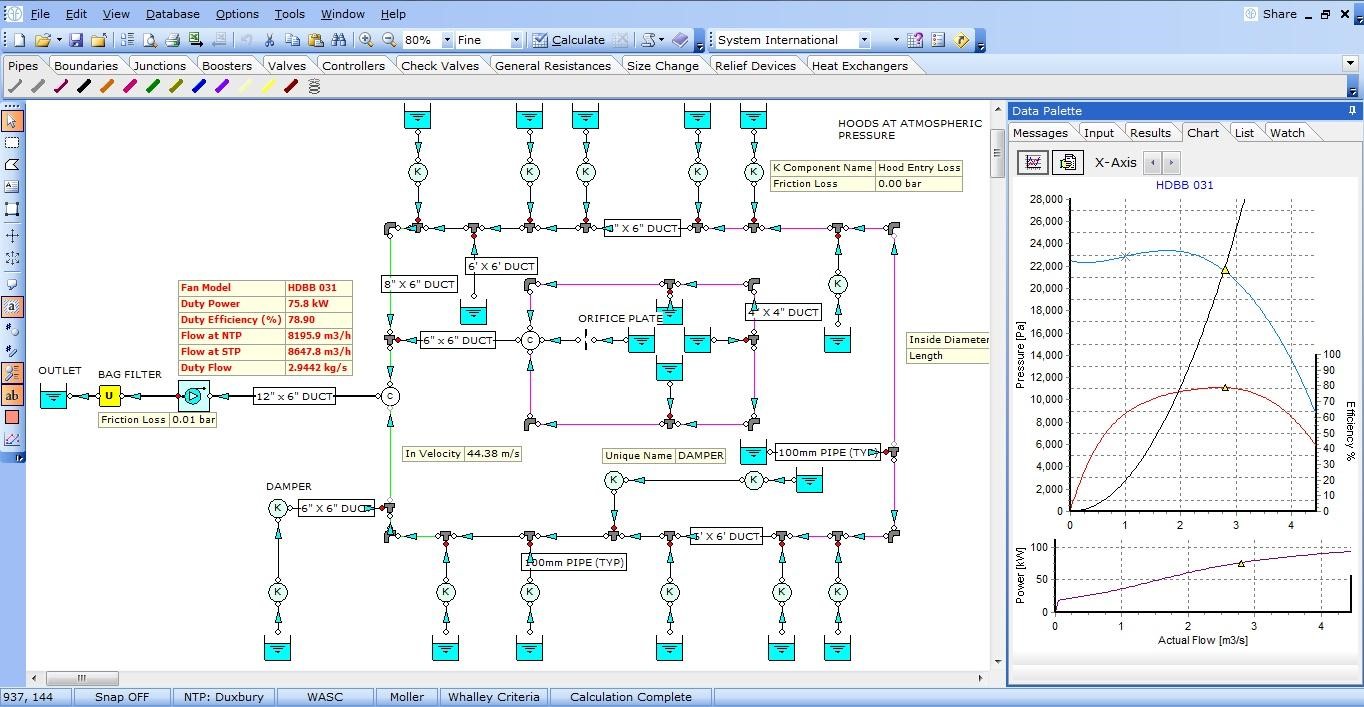This screenshot has width=1364, height=707.
Task: Open the System International units dropdown
Action: click(x=866, y=39)
